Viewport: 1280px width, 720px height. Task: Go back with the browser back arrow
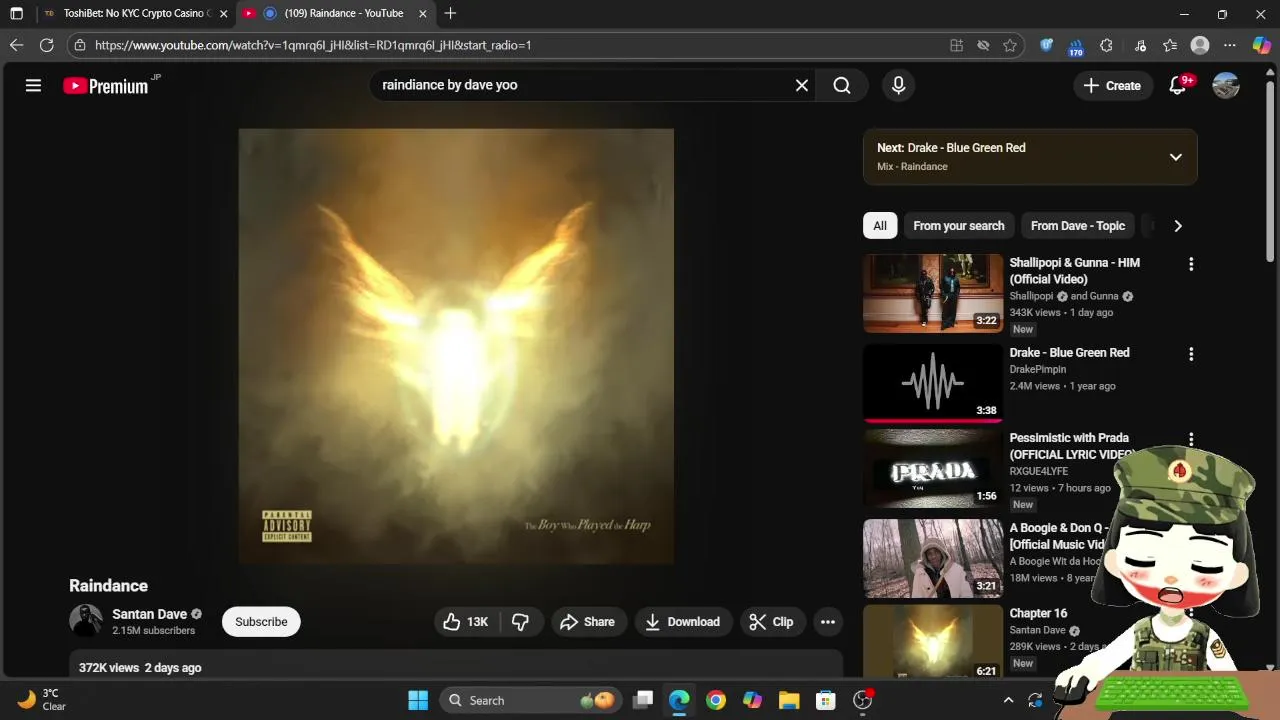point(16,45)
